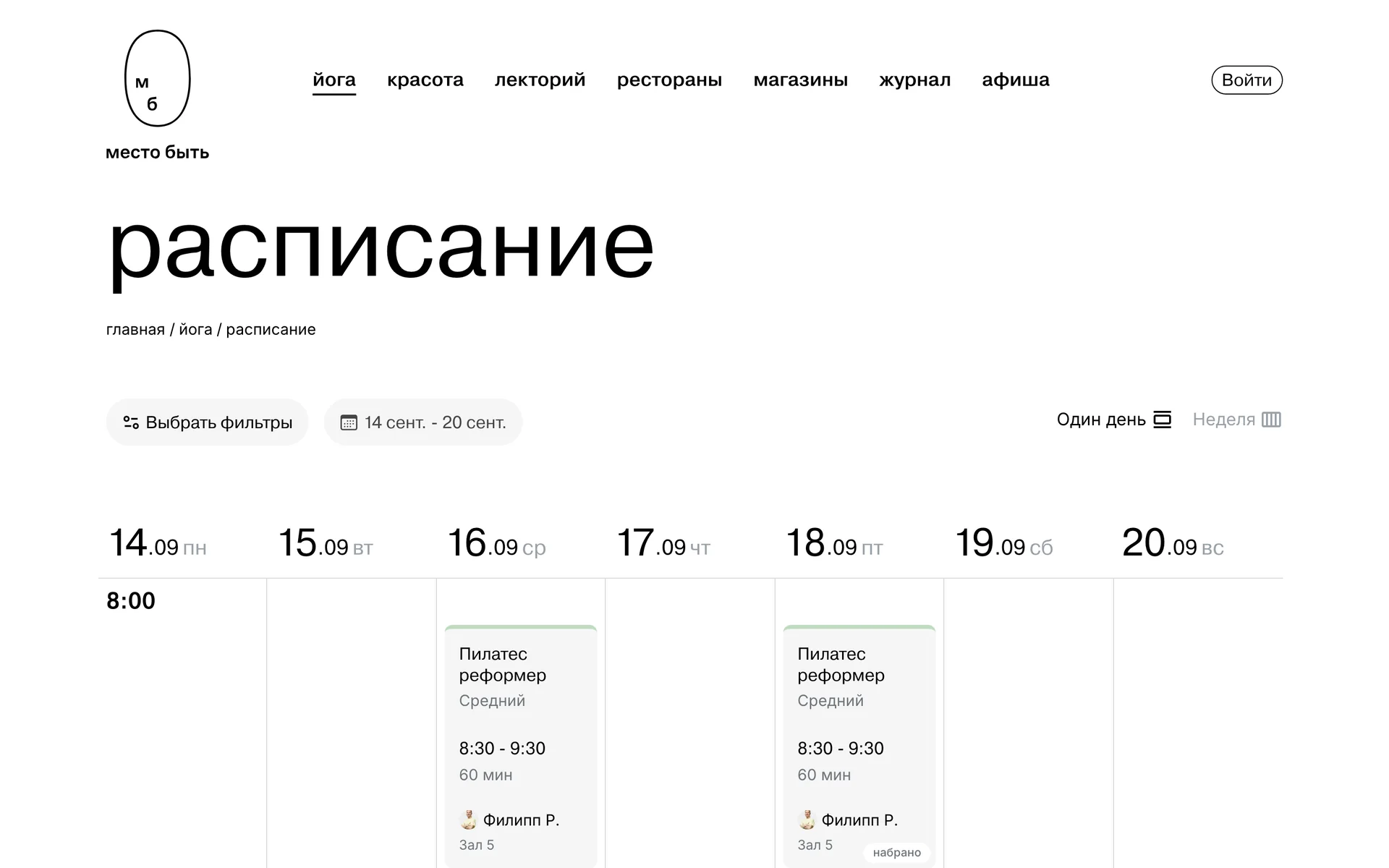Open the «14 сент. - 20 сент.» date picker
Screen dimensions: 1389x868
tap(423, 422)
